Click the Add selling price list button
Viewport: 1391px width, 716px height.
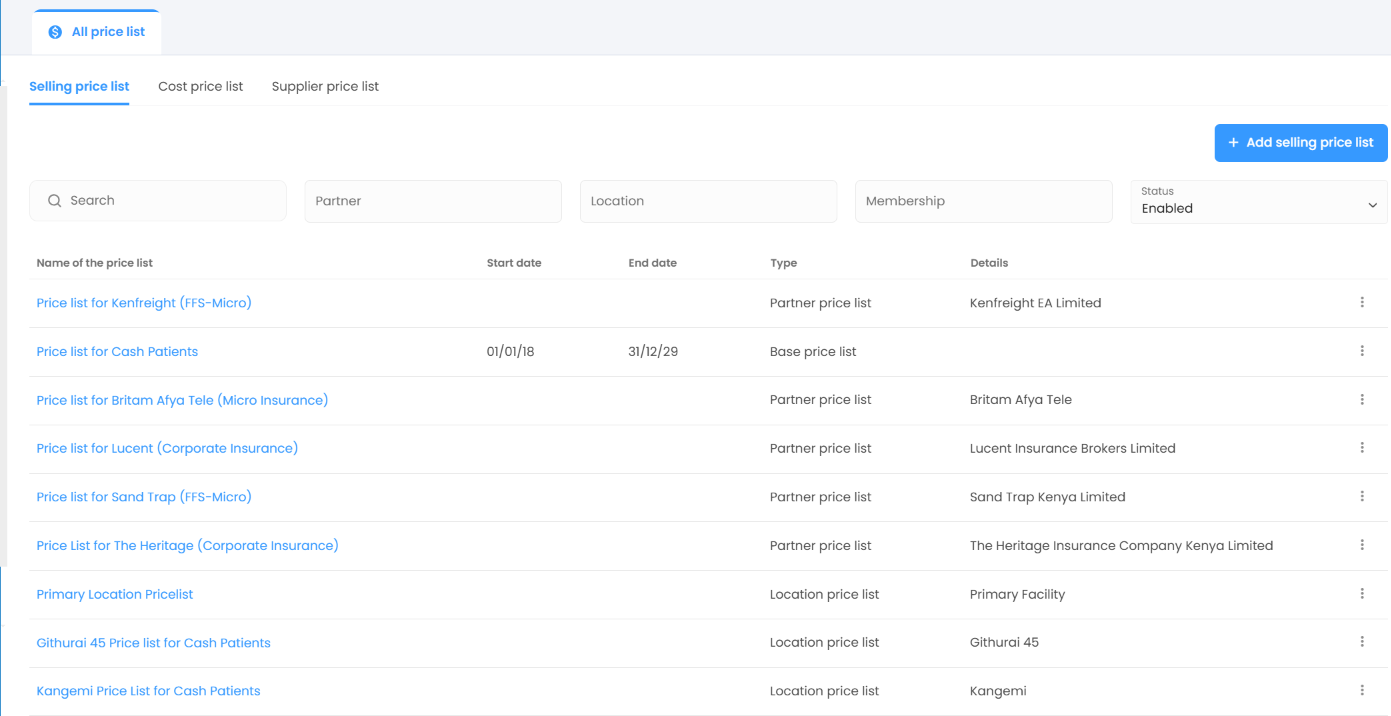coord(1300,143)
